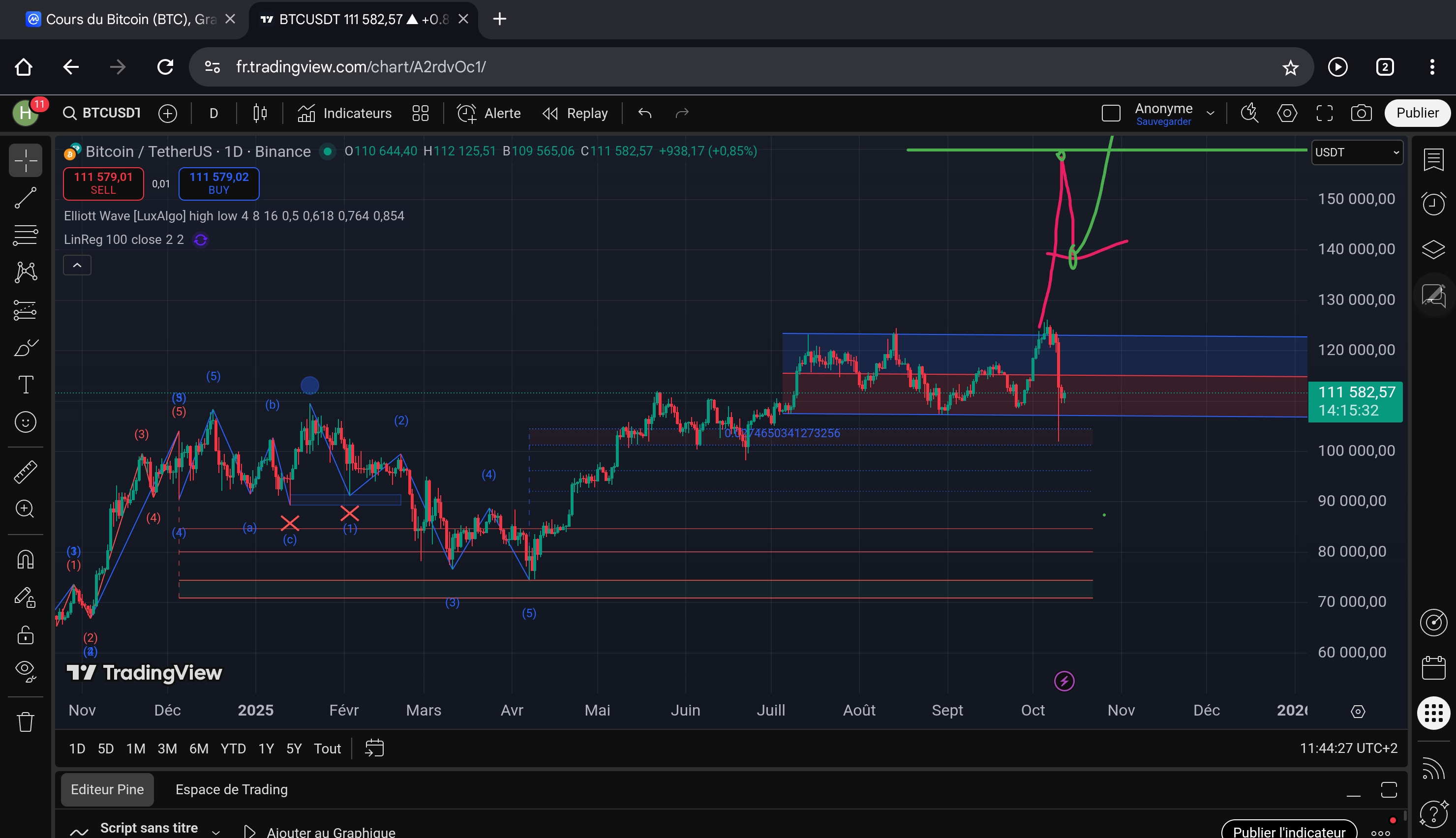Viewport: 1456px width, 838px height.
Task: Select the Text annotation tool
Action: [x=25, y=385]
